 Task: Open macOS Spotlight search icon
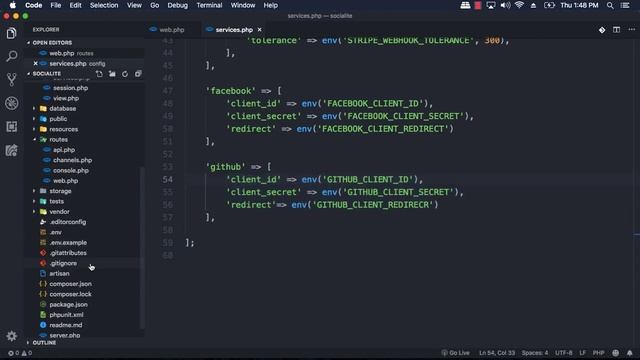(610, 5)
